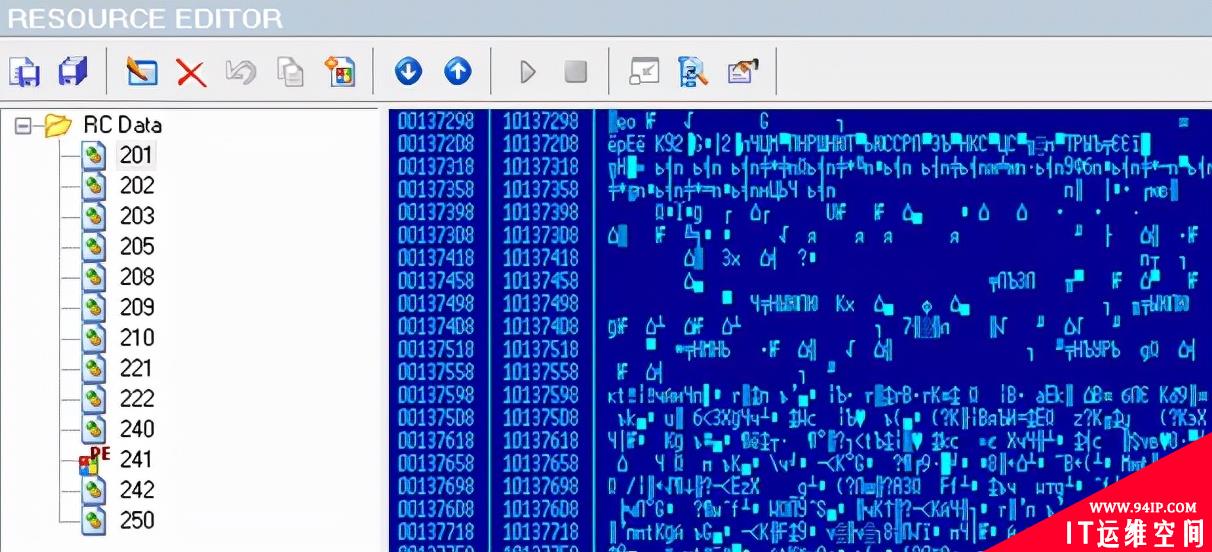Click offset 00137698 in hex view
The width and height of the screenshot is (1212, 552).
click(x=435, y=486)
